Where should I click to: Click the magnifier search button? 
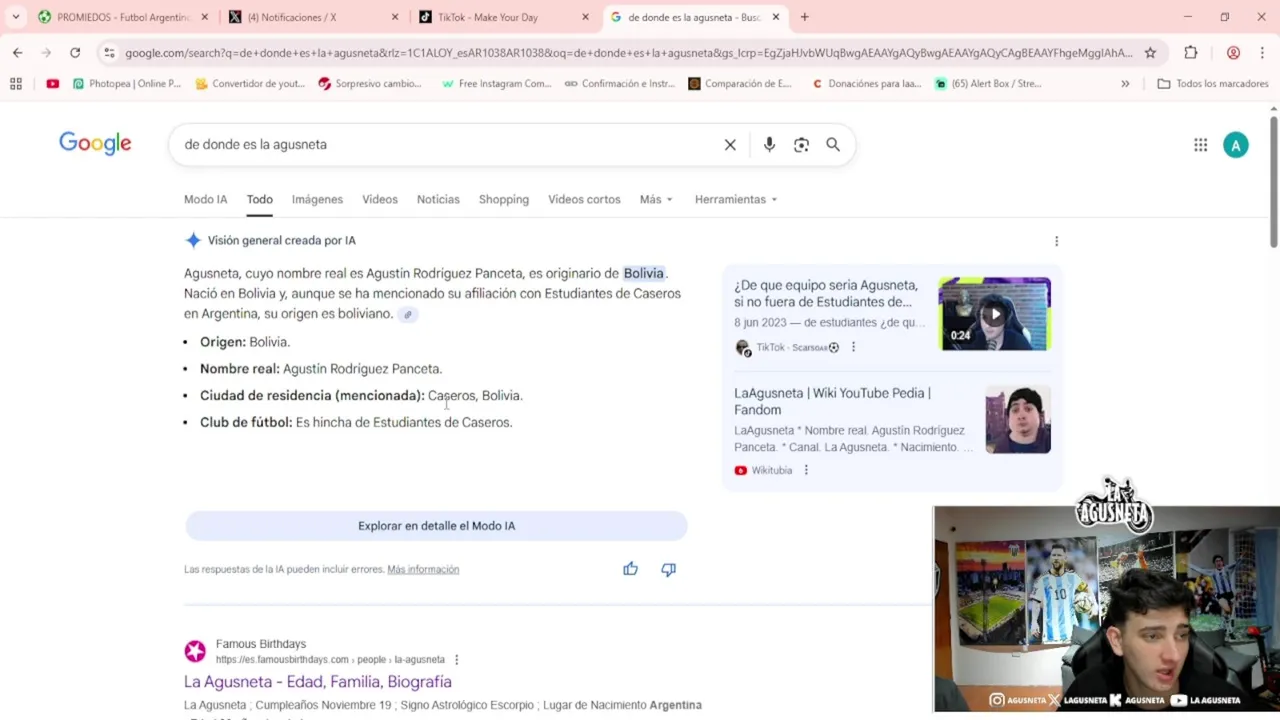tap(833, 145)
